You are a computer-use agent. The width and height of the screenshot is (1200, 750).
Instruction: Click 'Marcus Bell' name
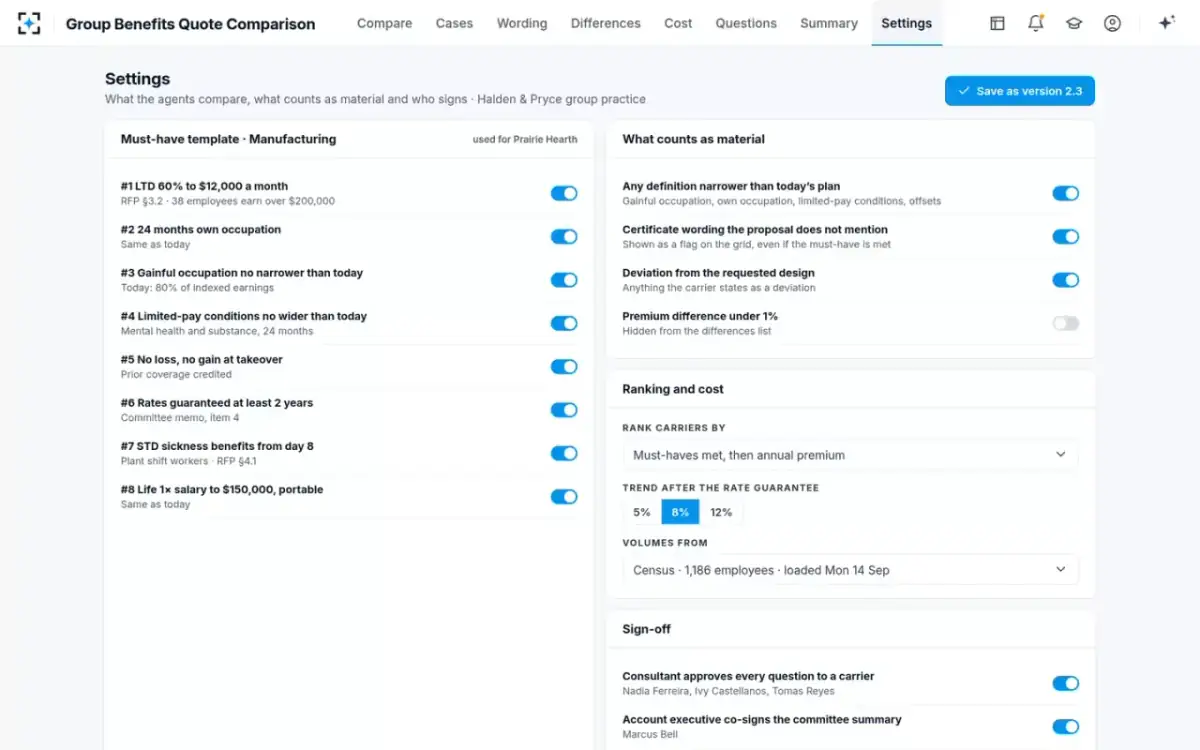tap(650, 734)
